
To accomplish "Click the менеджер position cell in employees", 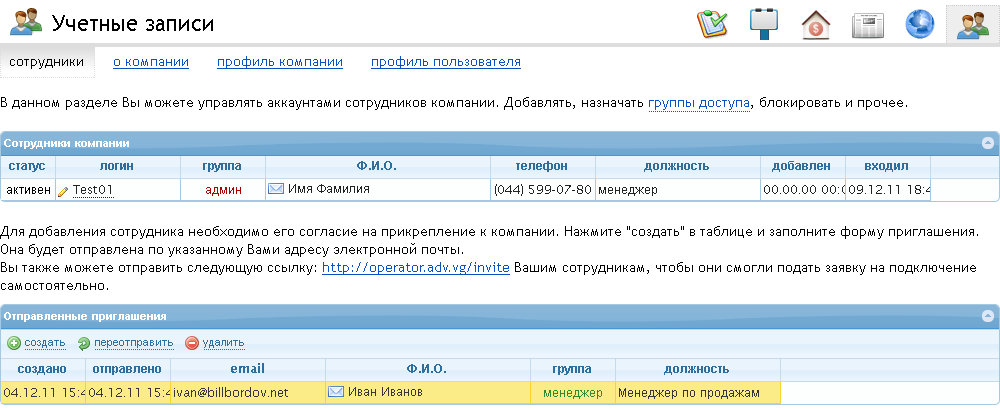I will [677, 189].
